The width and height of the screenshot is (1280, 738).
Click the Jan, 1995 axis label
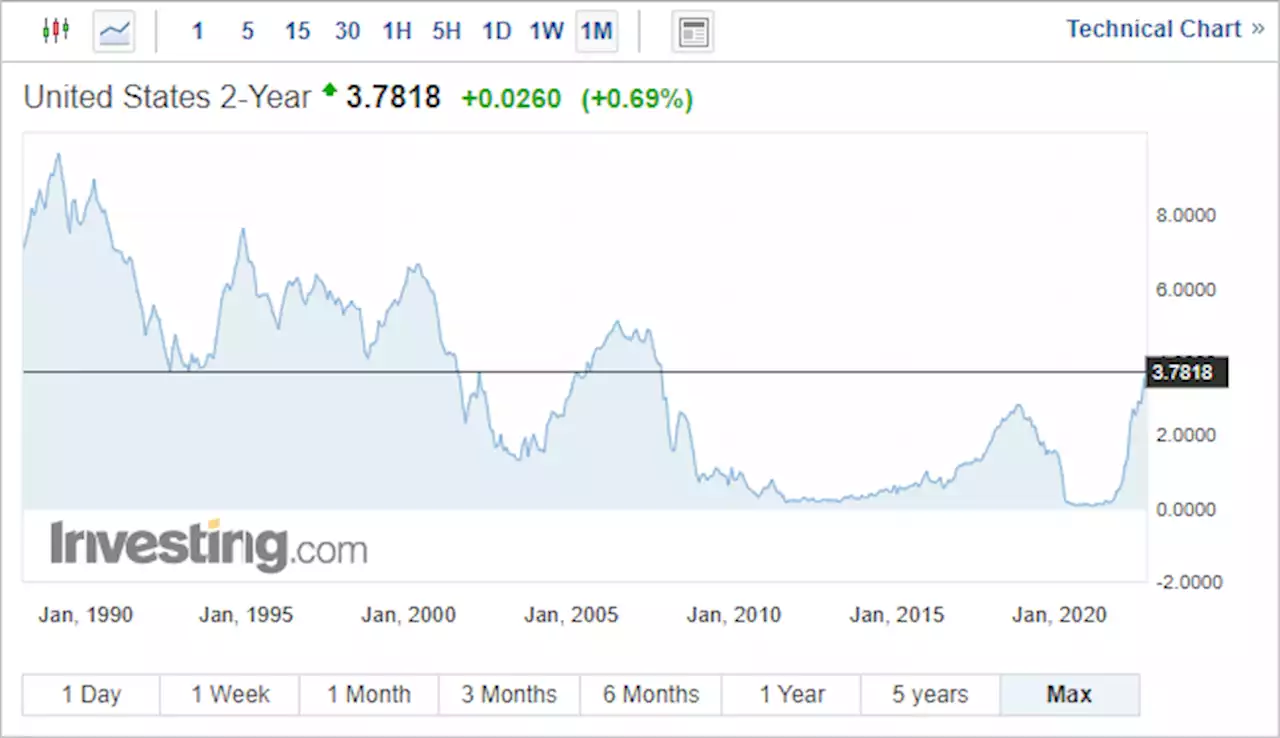coord(246,615)
